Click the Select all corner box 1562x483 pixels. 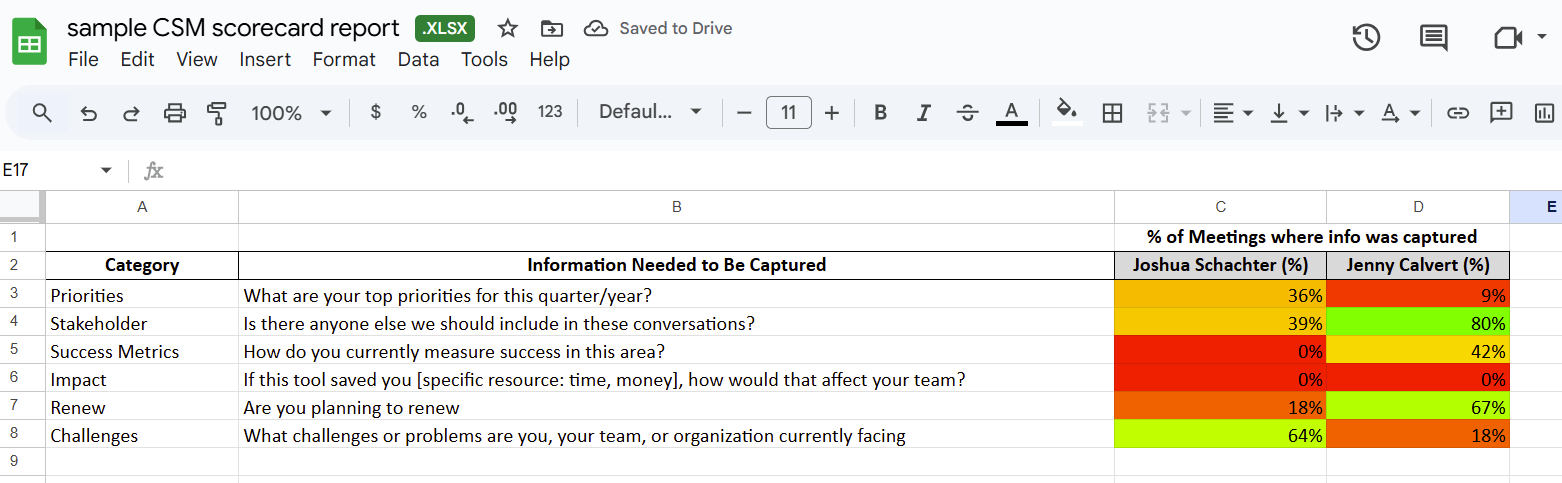click(22, 207)
